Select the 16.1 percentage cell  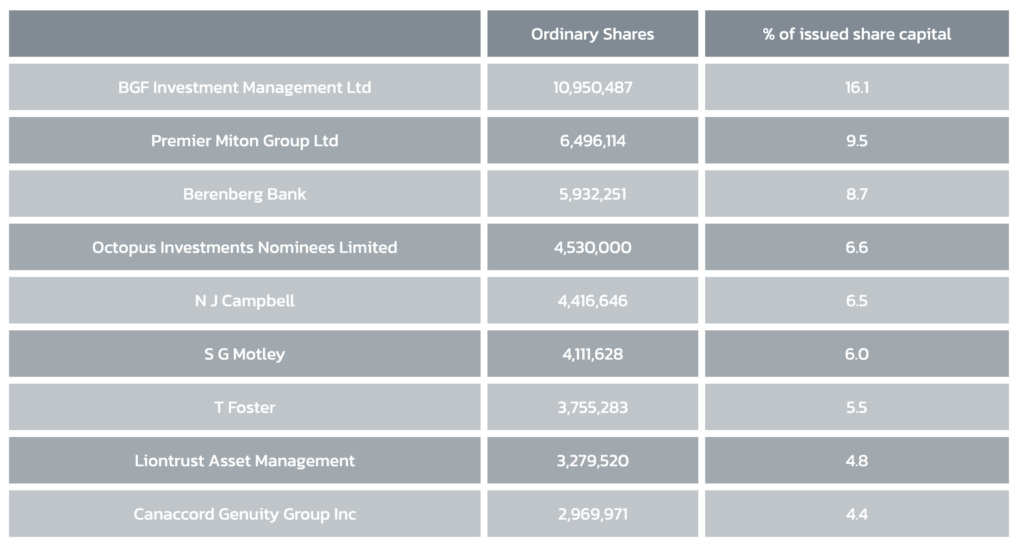point(856,87)
